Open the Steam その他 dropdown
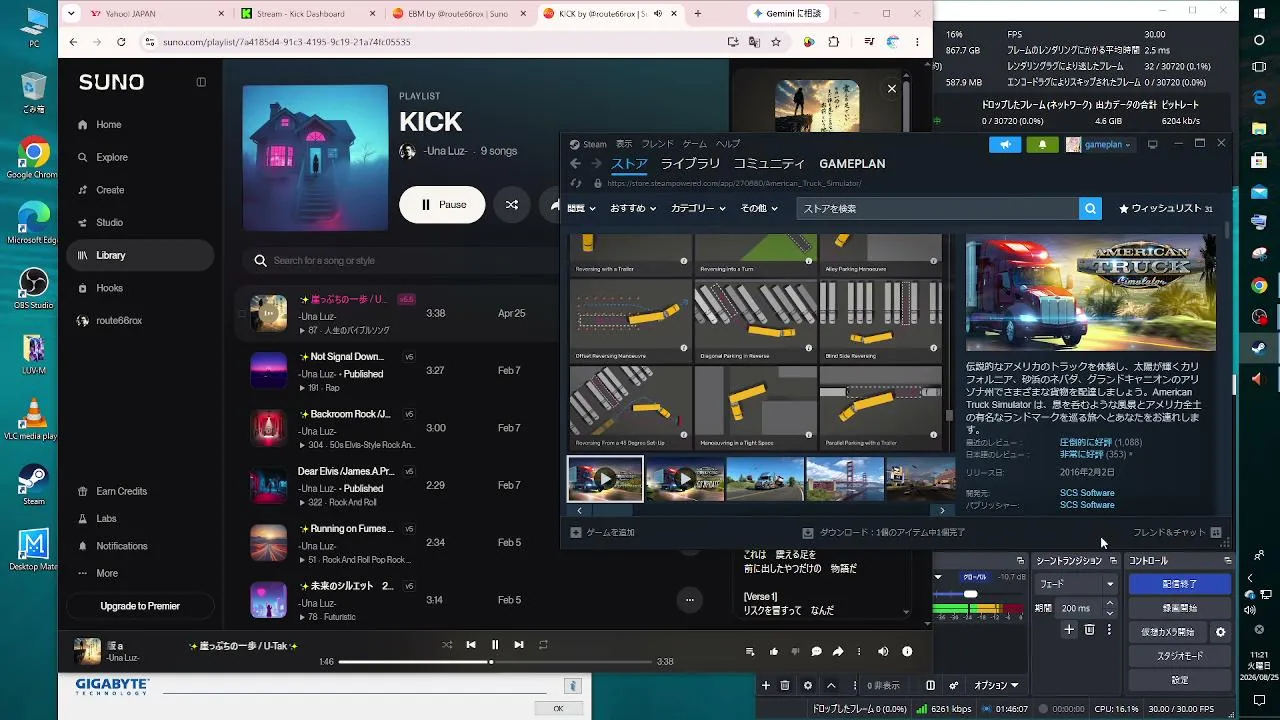This screenshot has width=1280, height=720. pyautogui.click(x=759, y=208)
